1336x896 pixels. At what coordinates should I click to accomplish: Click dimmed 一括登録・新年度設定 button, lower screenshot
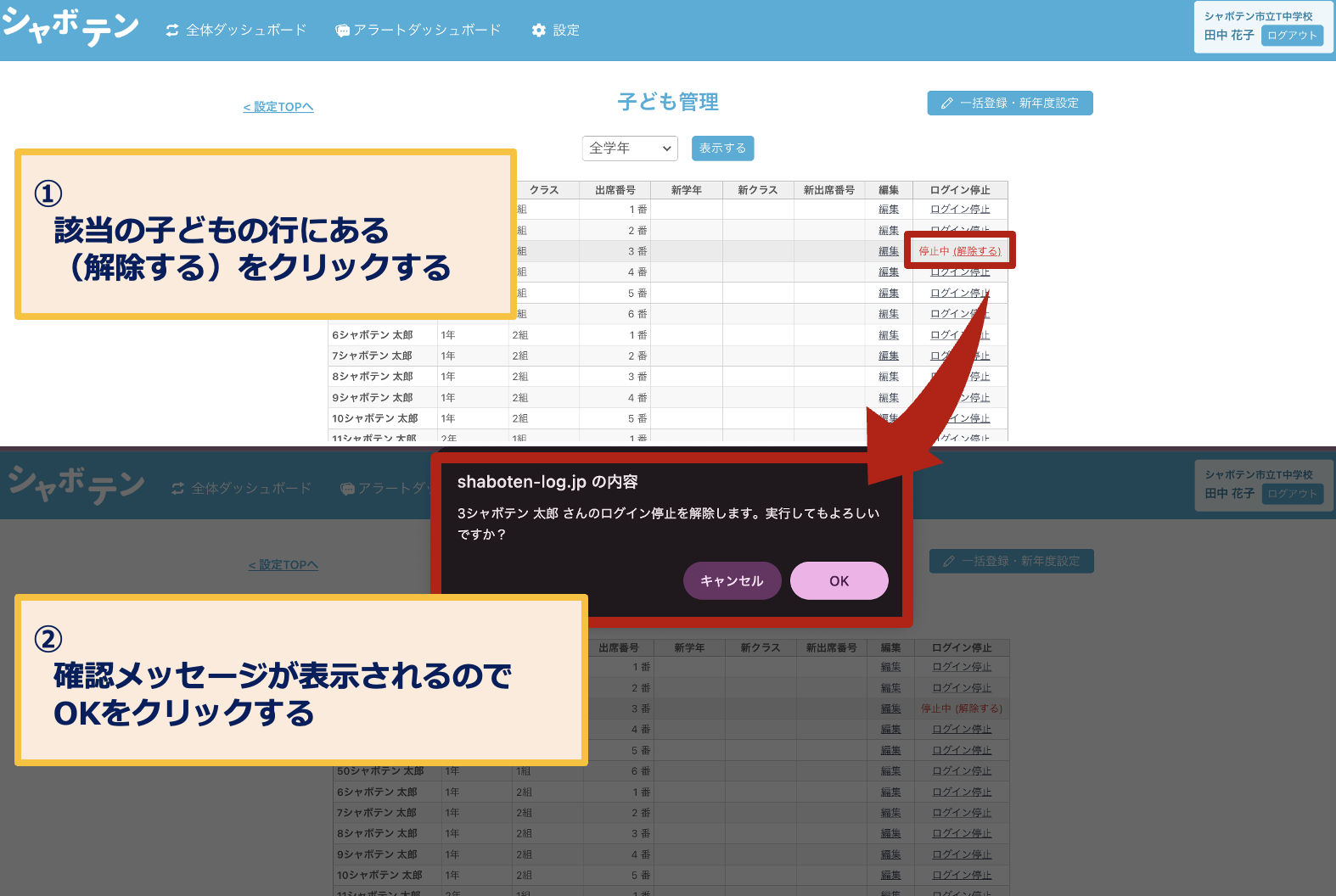coord(1012,561)
